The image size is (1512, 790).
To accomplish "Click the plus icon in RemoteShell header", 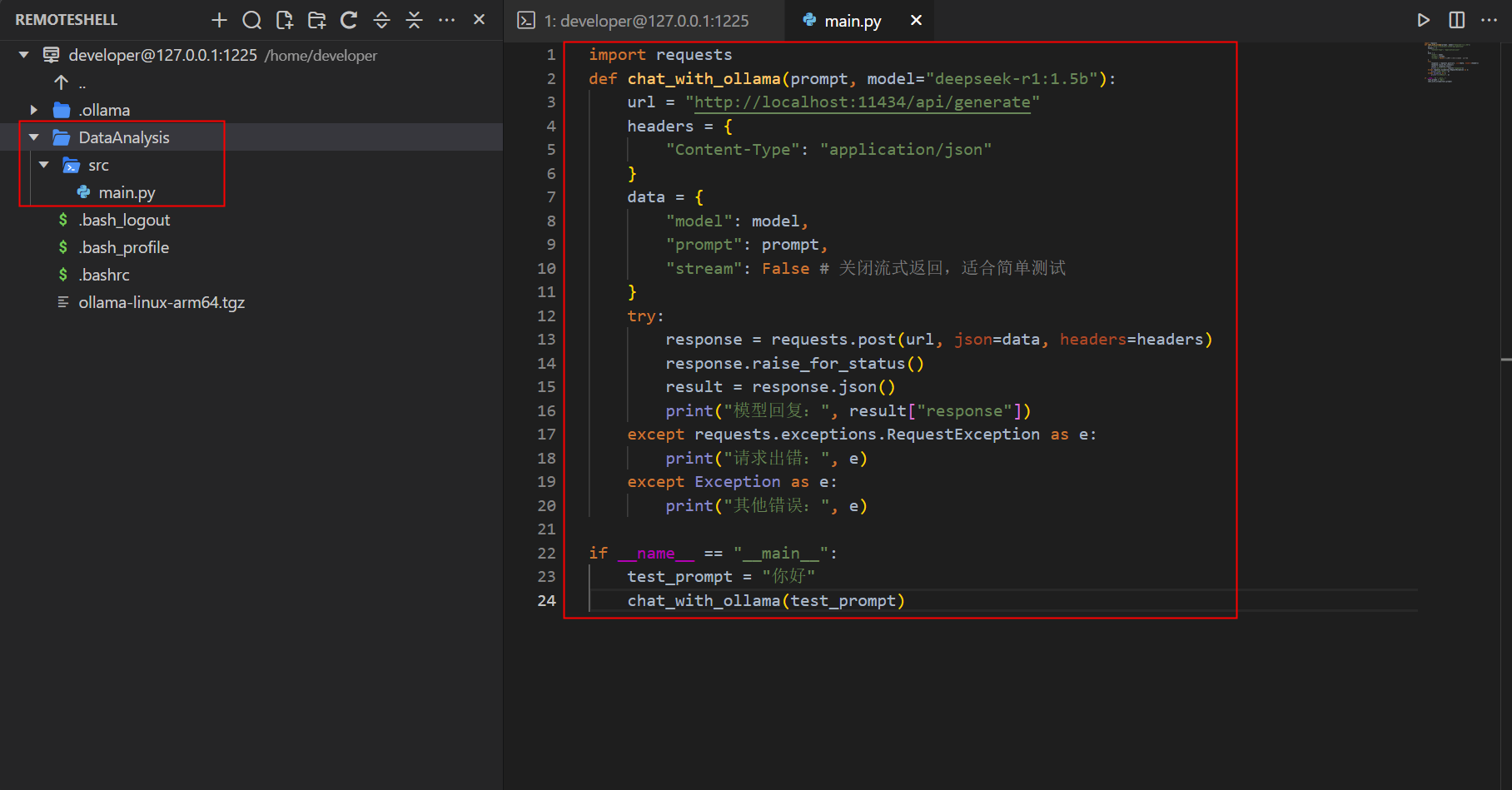I will (219, 20).
